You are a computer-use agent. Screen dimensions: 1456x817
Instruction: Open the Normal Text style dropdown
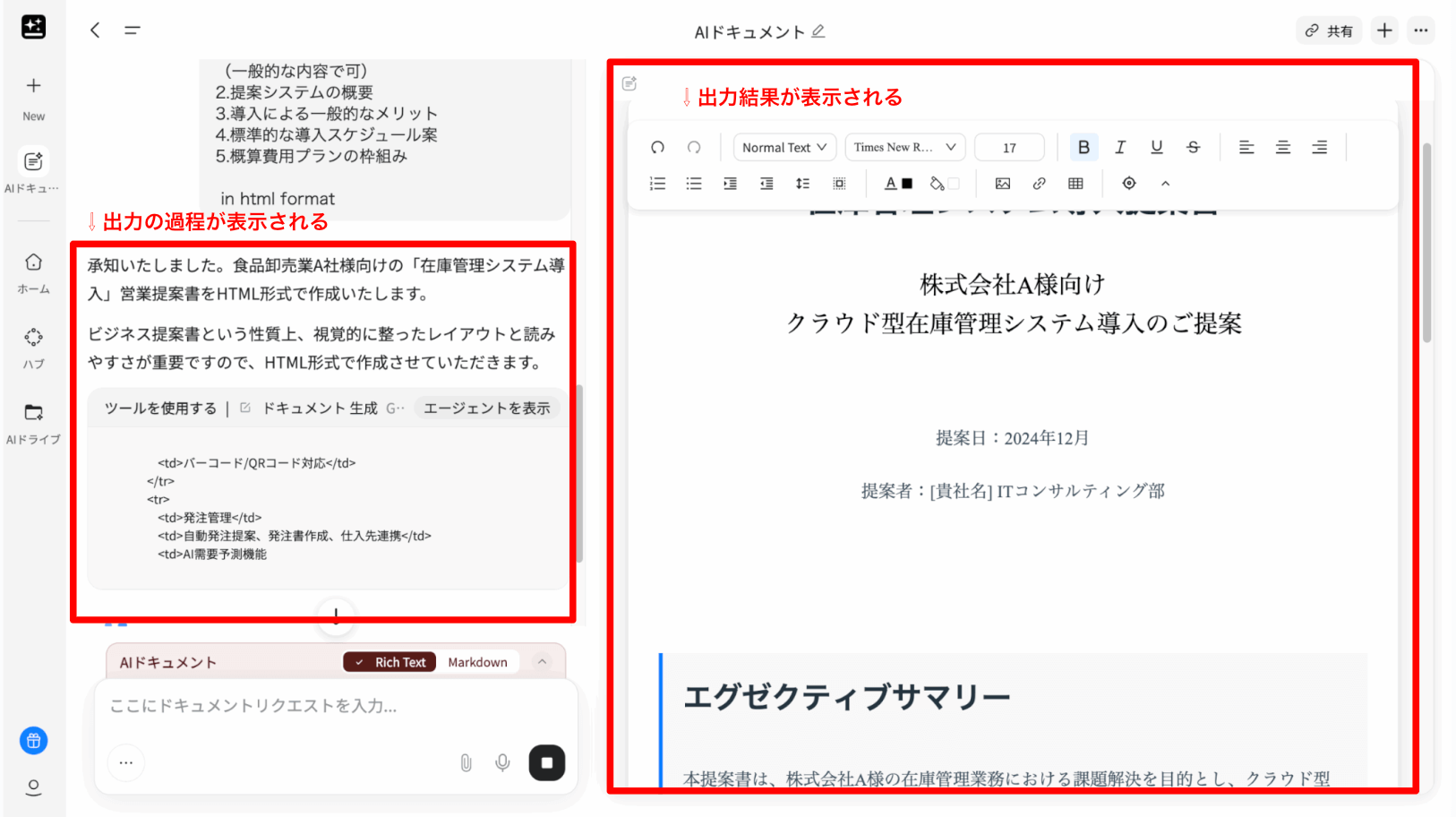coord(784,147)
